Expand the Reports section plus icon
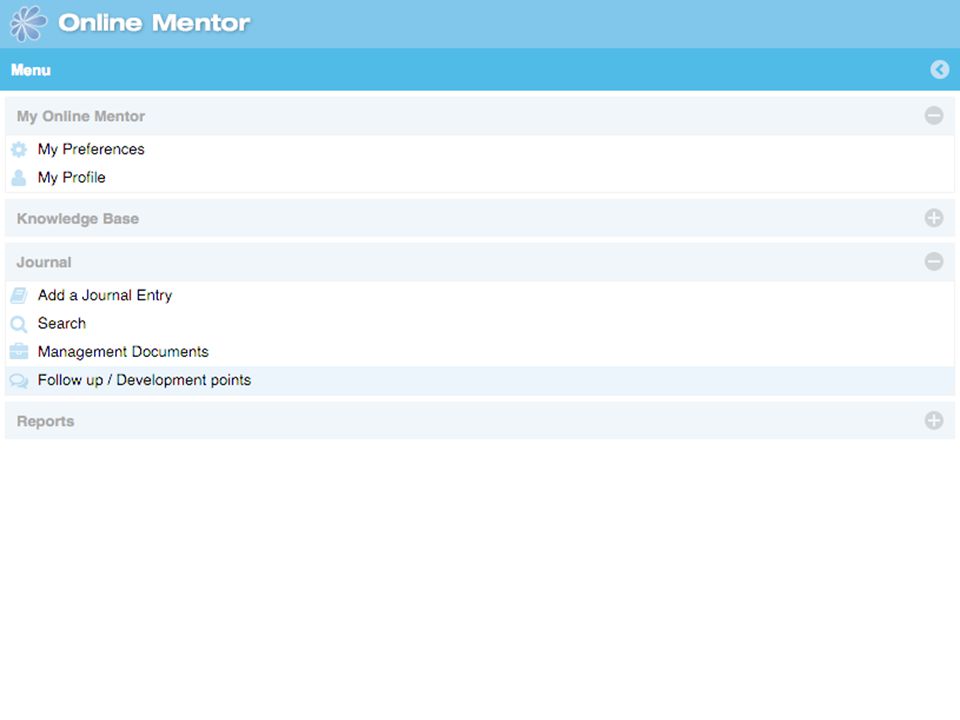Image resolution: width=960 pixels, height=720 pixels. pyautogui.click(x=934, y=420)
